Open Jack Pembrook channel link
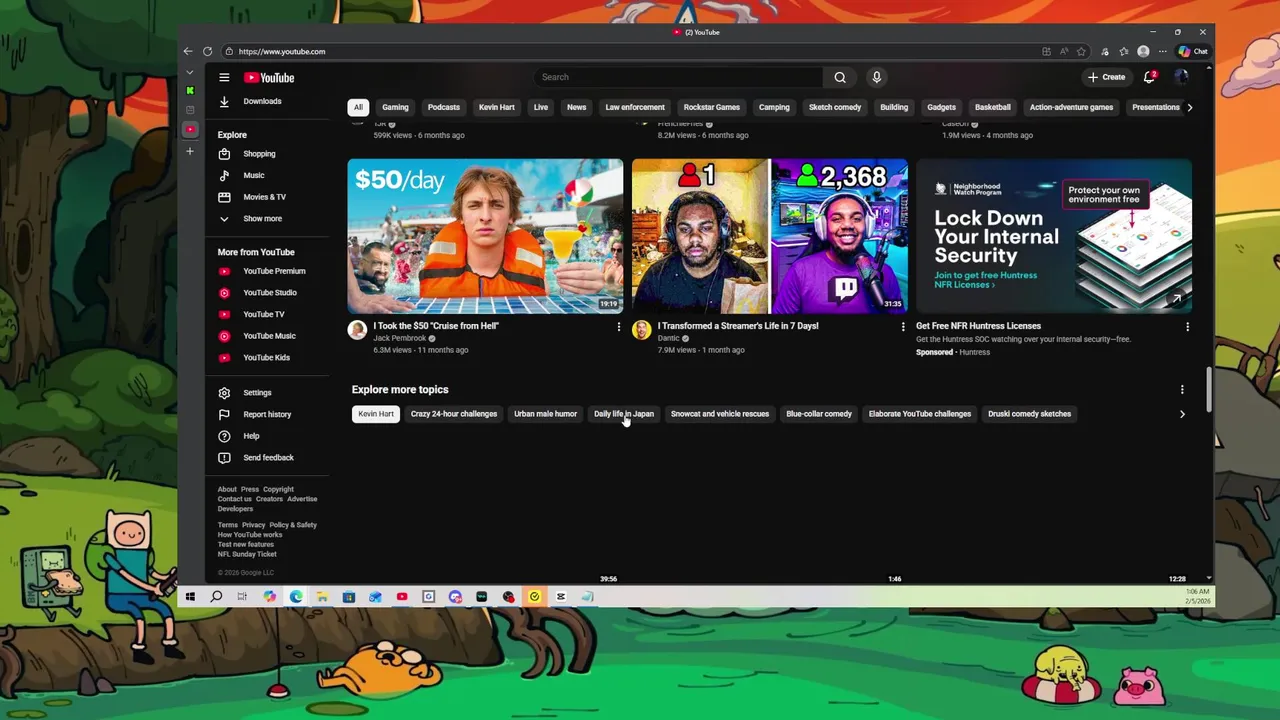1280x720 pixels. (400, 338)
